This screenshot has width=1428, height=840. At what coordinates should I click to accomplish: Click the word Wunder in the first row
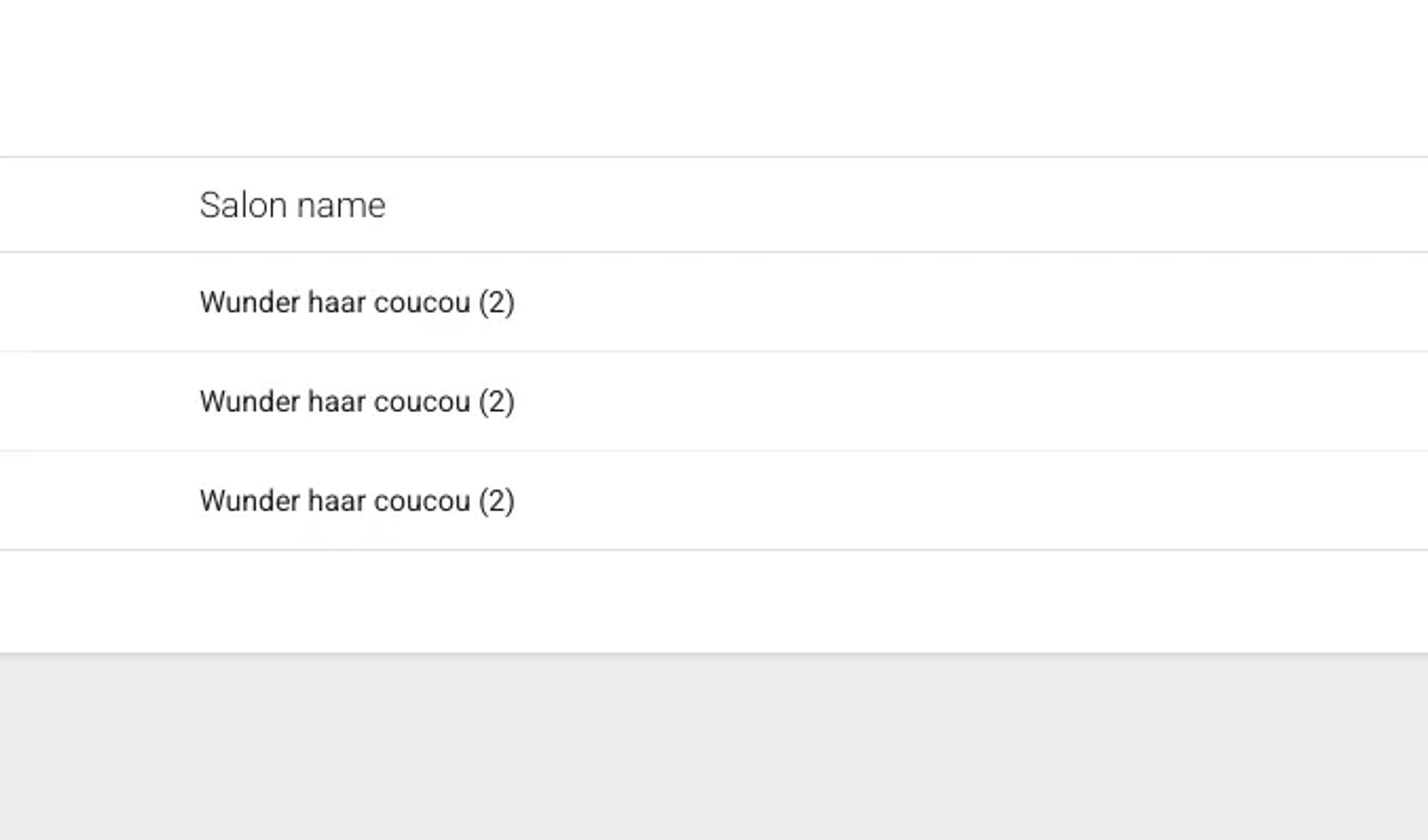(250, 302)
